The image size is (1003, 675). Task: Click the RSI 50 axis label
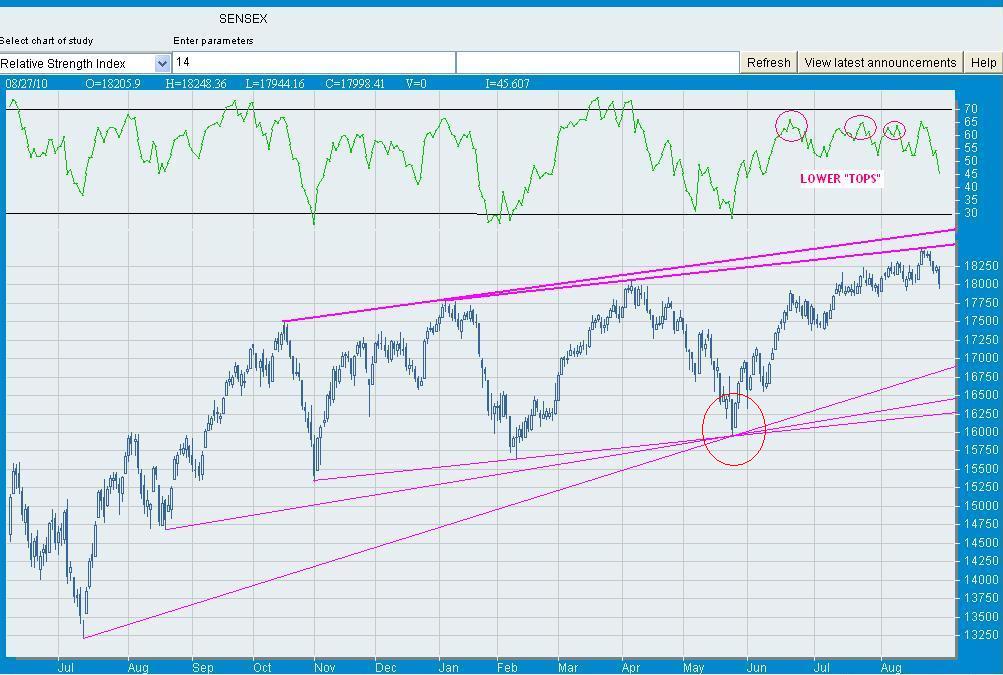pos(970,161)
